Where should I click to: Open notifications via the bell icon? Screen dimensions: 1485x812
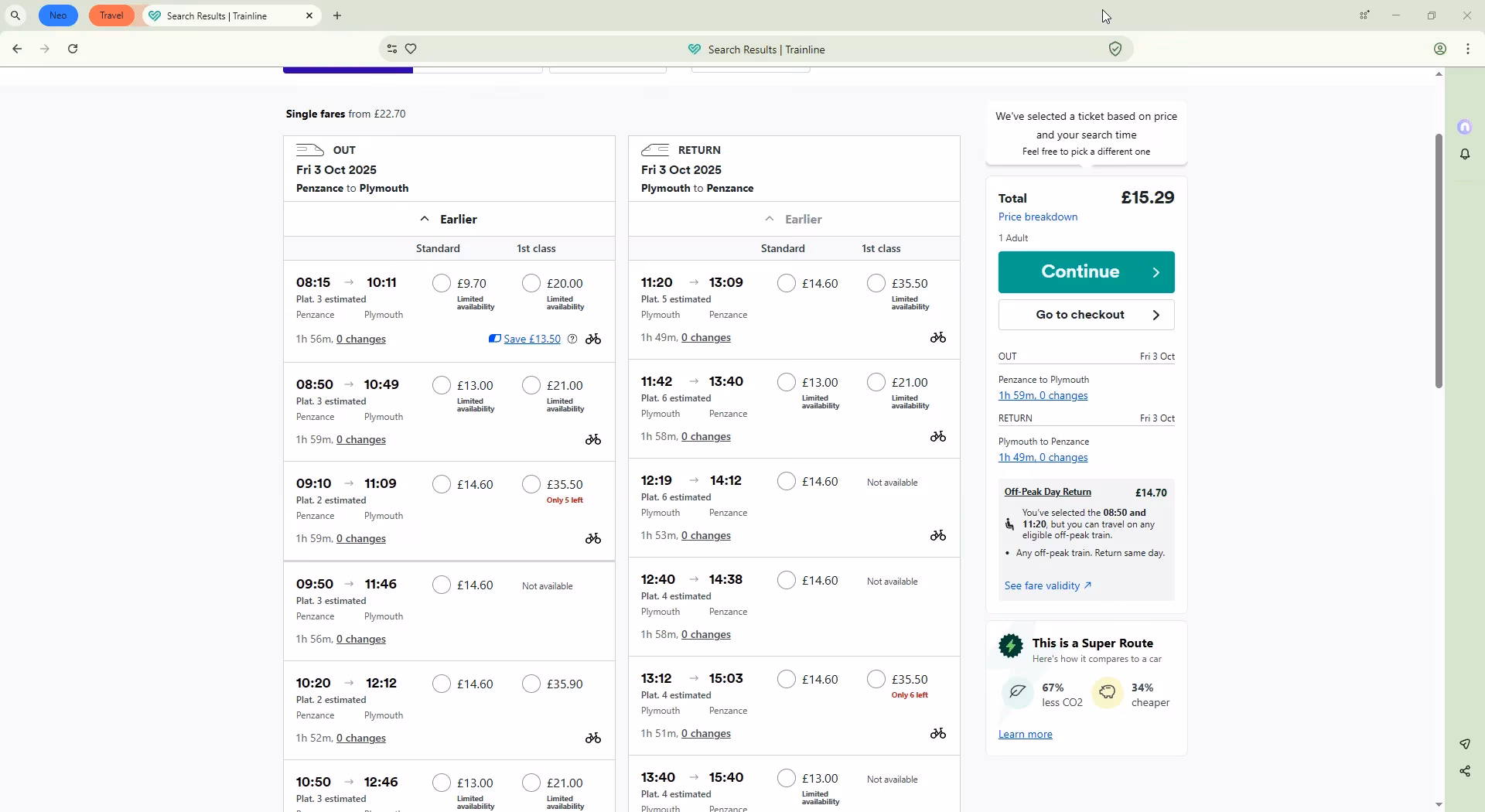[x=1464, y=154]
